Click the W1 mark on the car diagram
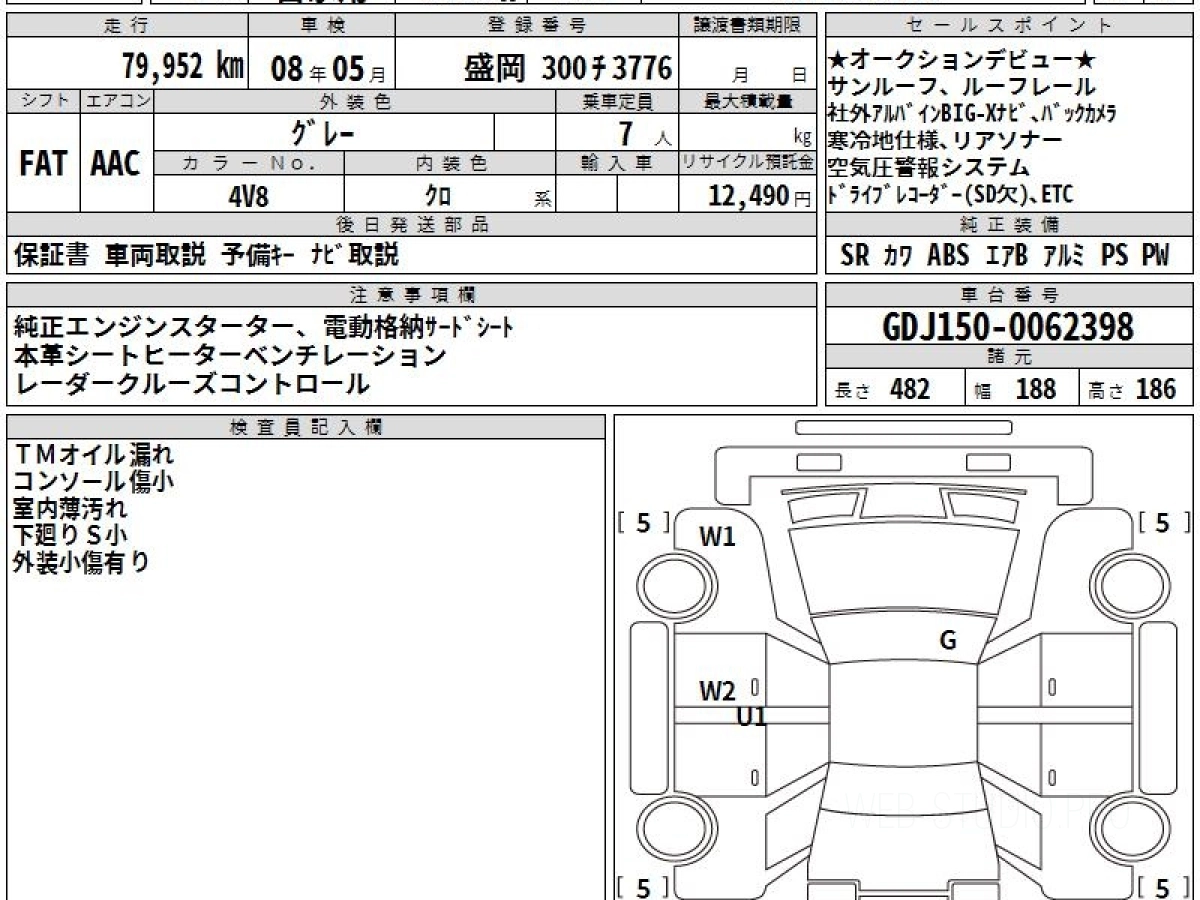Image resolution: width=1200 pixels, height=900 pixels. pyautogui.click(x=717, y=537)
